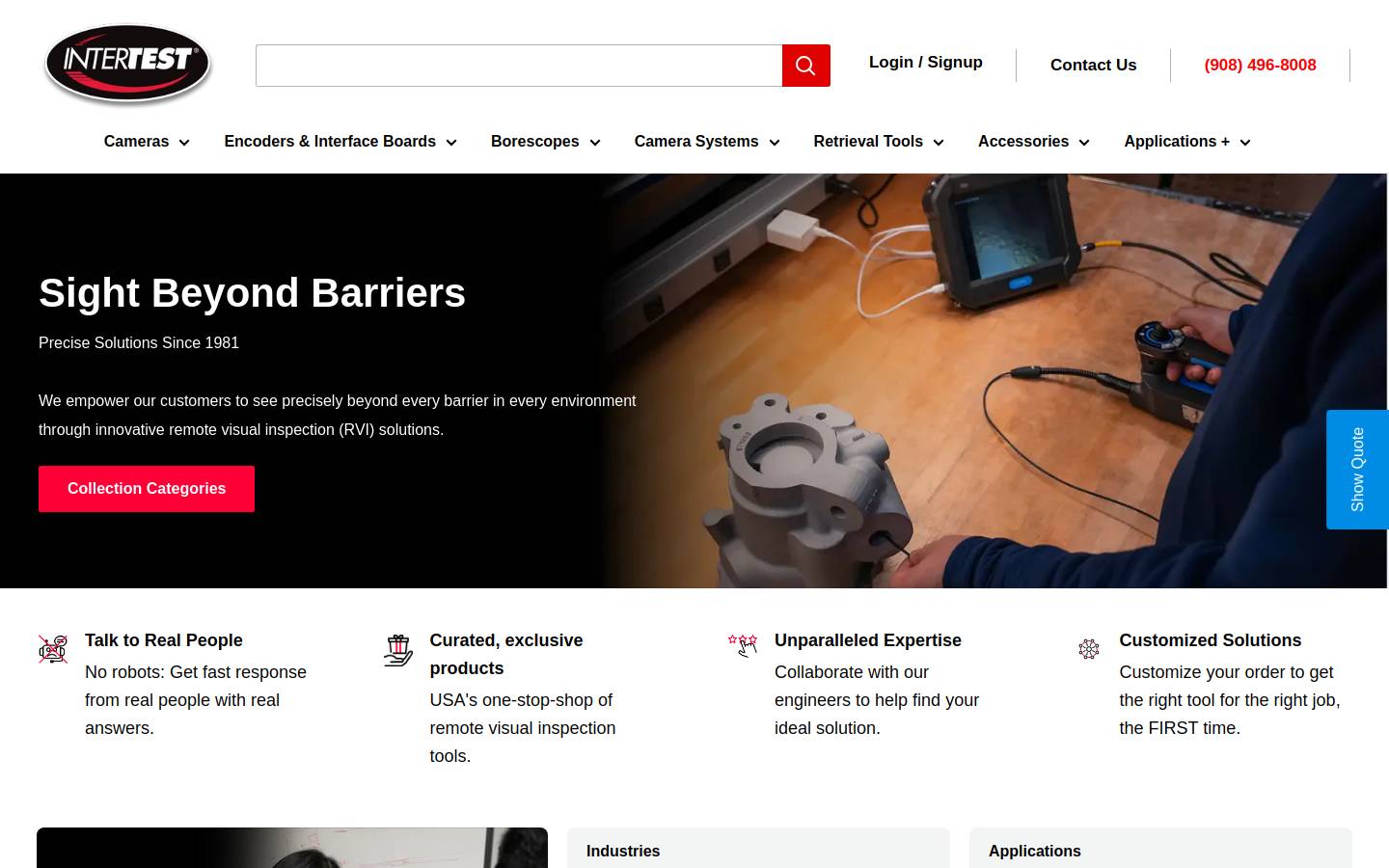Click the red search magnifier button
Viewport: 1389px width, 868px height.
pos(805,66)
